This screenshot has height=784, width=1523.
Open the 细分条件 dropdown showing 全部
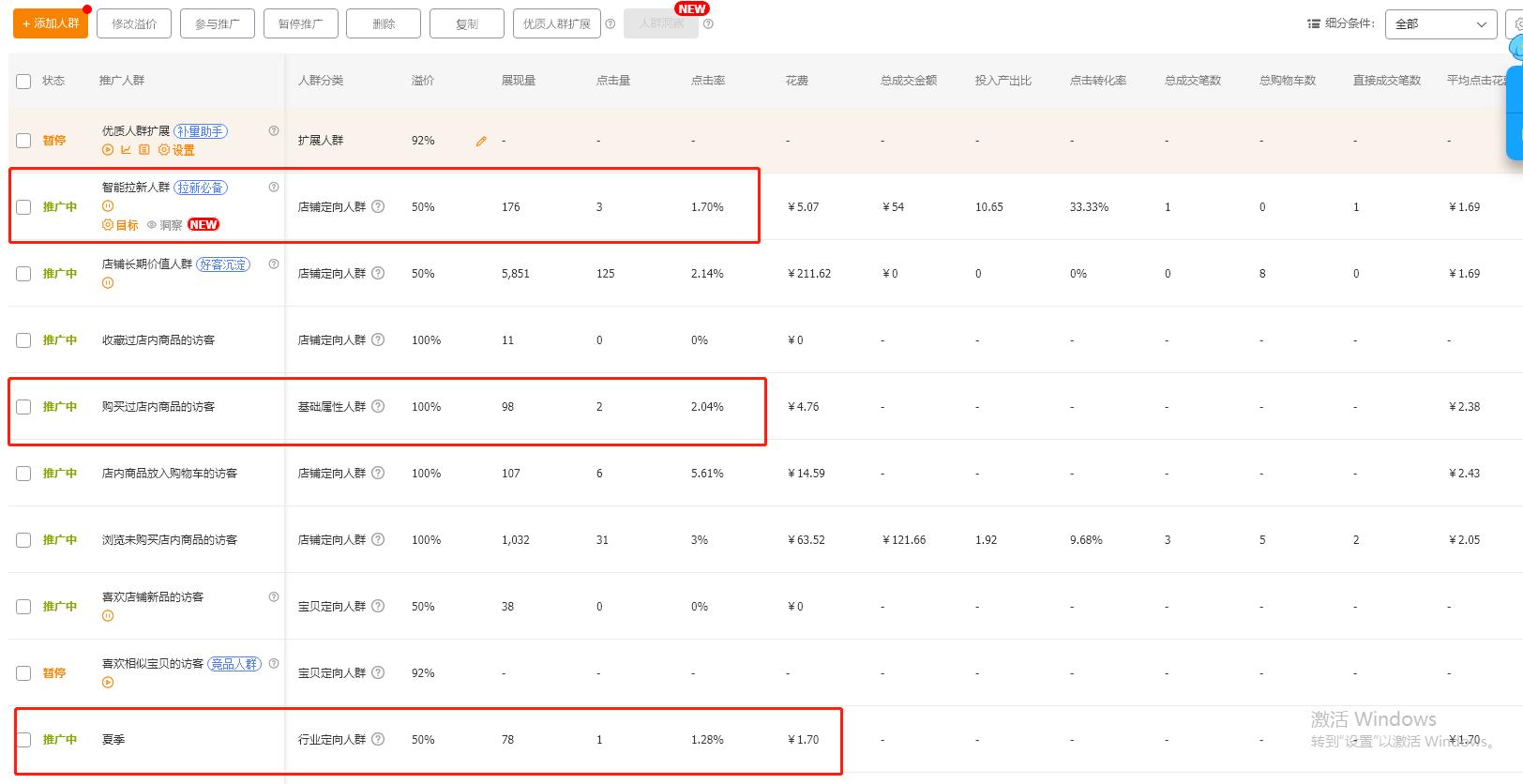tap(1440, 24)
